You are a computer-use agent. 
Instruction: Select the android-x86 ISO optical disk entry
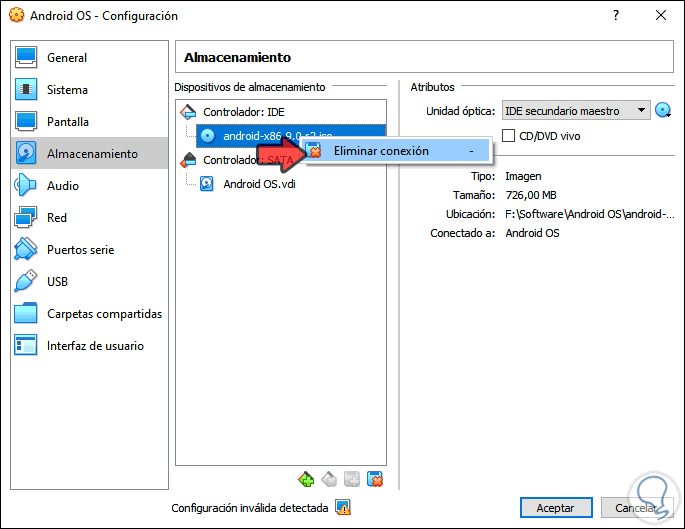click(x=291, y=136)
